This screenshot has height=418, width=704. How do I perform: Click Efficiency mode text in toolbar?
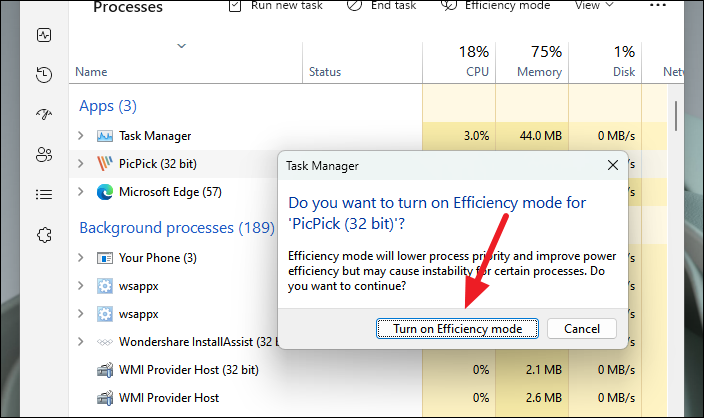click(x=507, y=5)
